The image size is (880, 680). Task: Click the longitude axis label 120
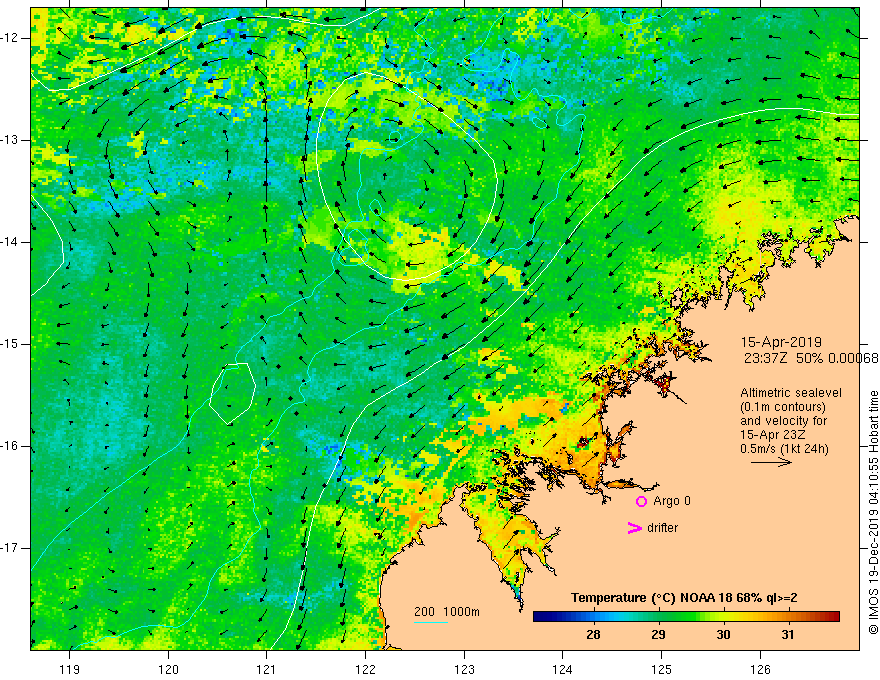tap(168, 669)
